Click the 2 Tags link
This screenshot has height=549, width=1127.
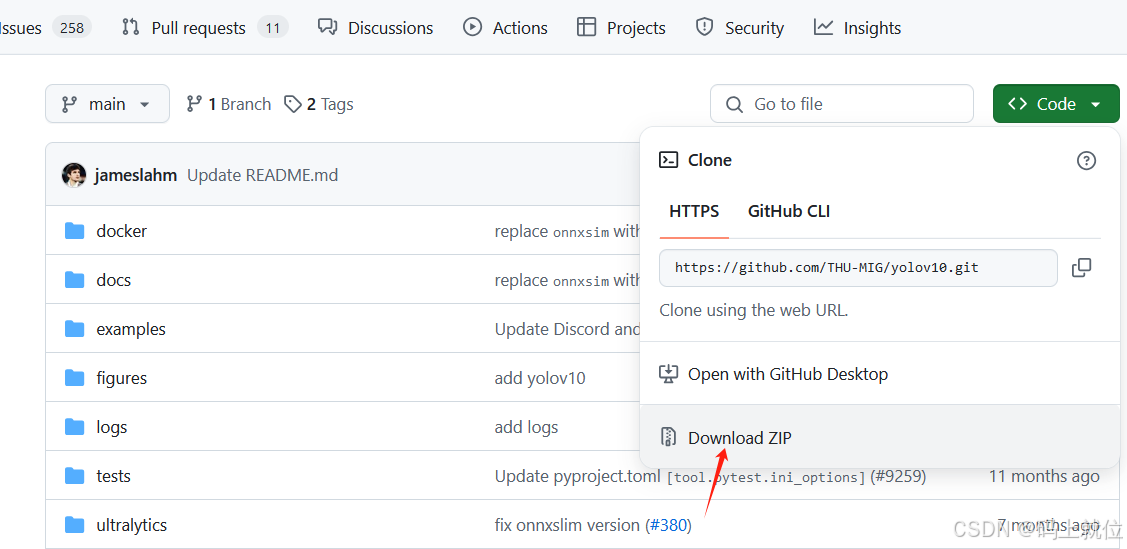(x=318, y=104)
